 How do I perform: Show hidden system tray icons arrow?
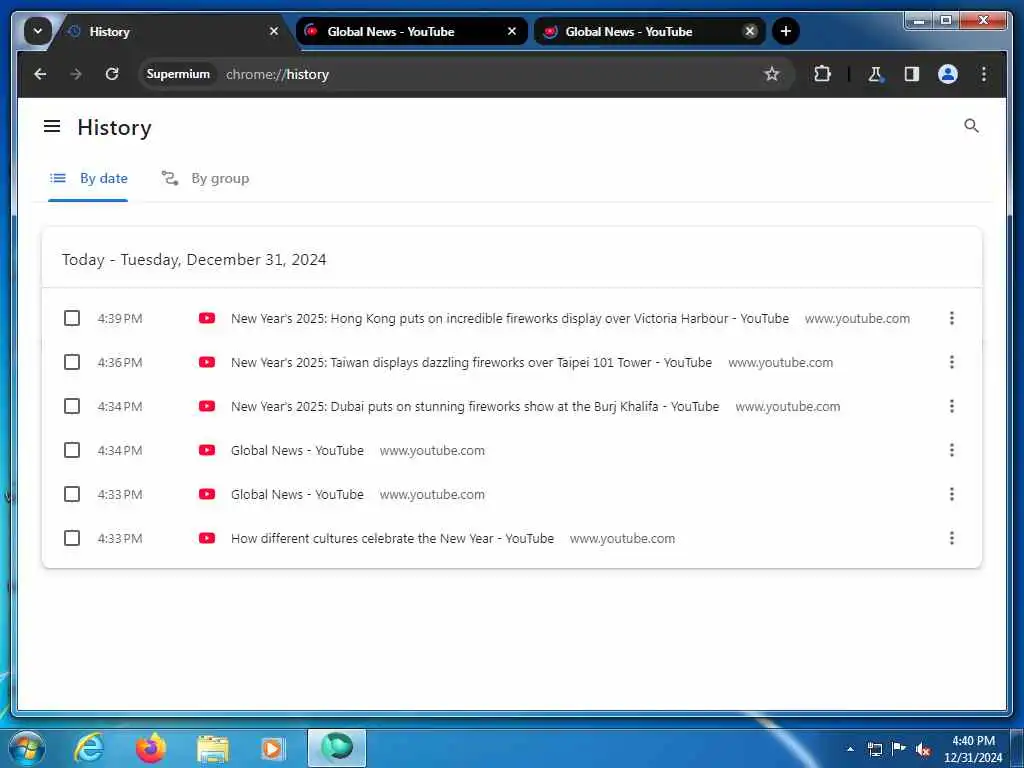click(850, 749)
